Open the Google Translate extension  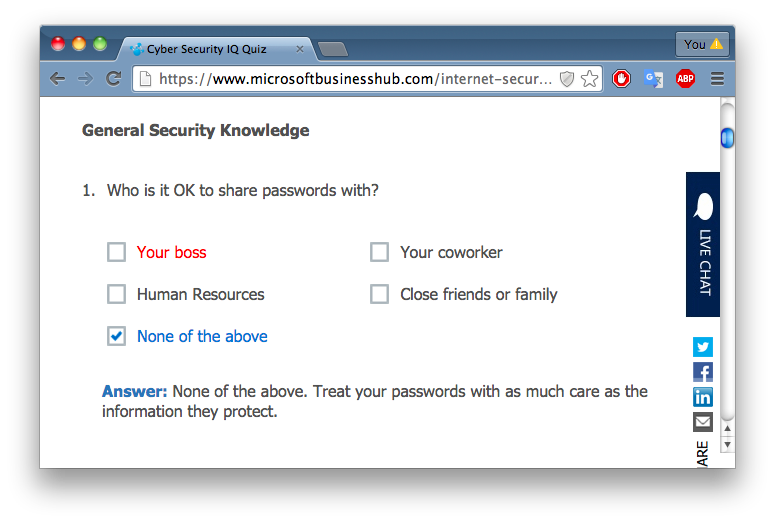[x=654, y=79]
